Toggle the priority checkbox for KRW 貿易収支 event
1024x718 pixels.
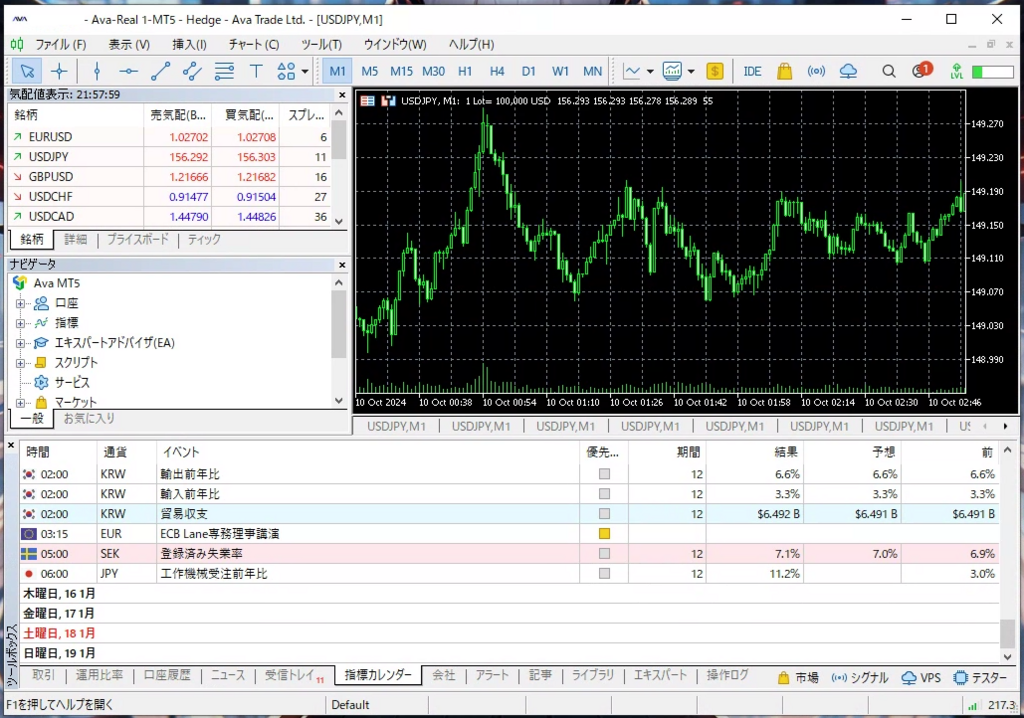604,513
